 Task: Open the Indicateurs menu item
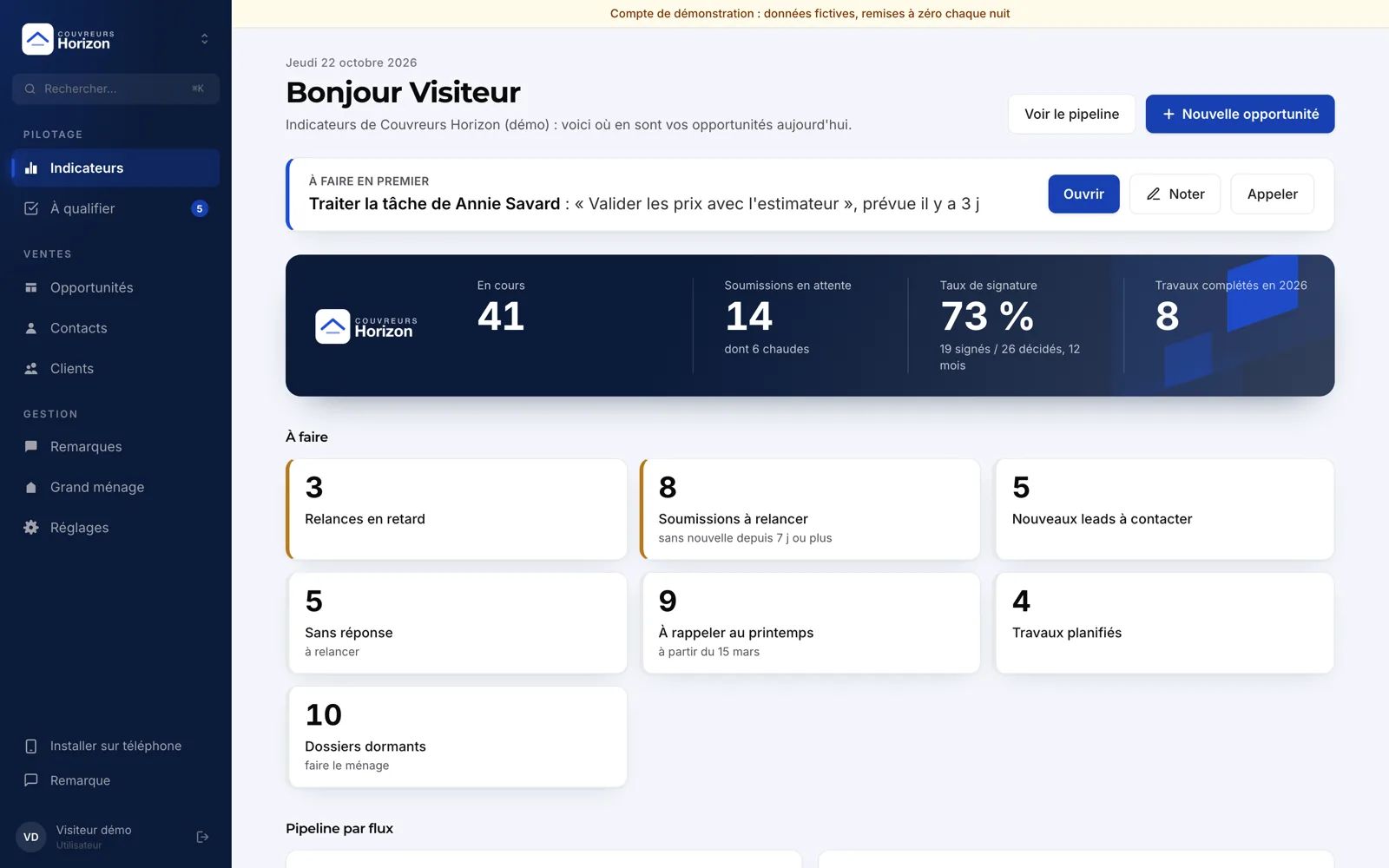115,168
